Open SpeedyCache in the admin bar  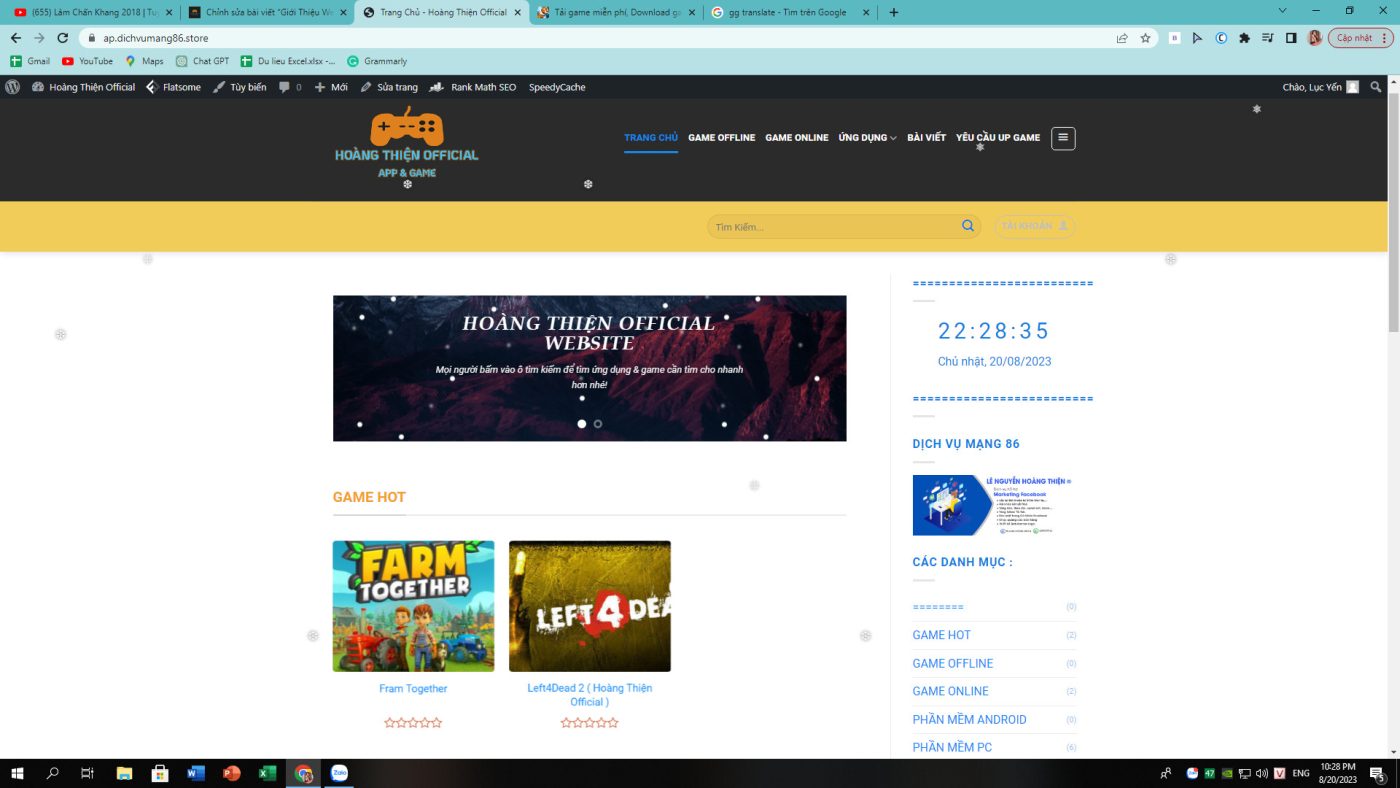(557, 87)
